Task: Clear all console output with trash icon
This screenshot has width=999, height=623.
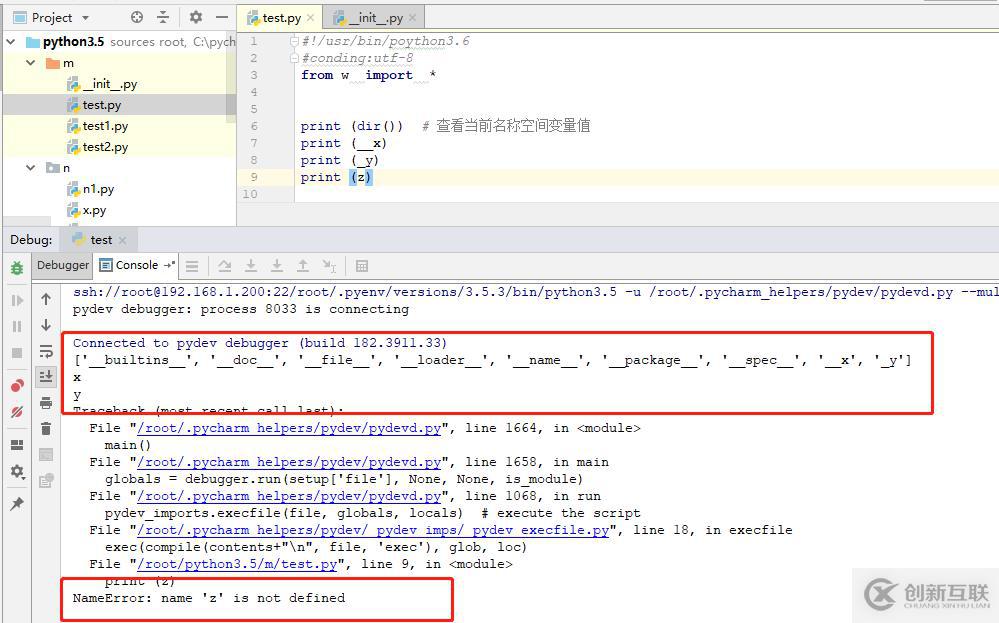Action: coord(46,429)
